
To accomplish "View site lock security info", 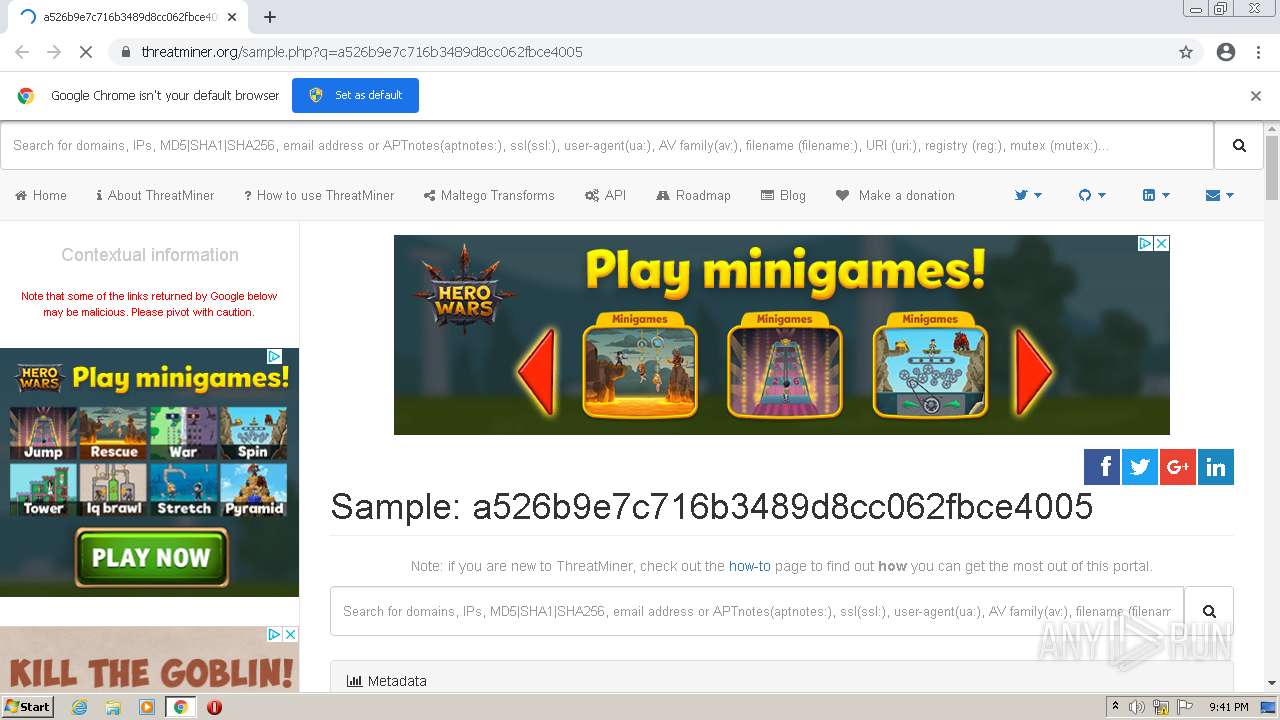I will tap(125, 52).
